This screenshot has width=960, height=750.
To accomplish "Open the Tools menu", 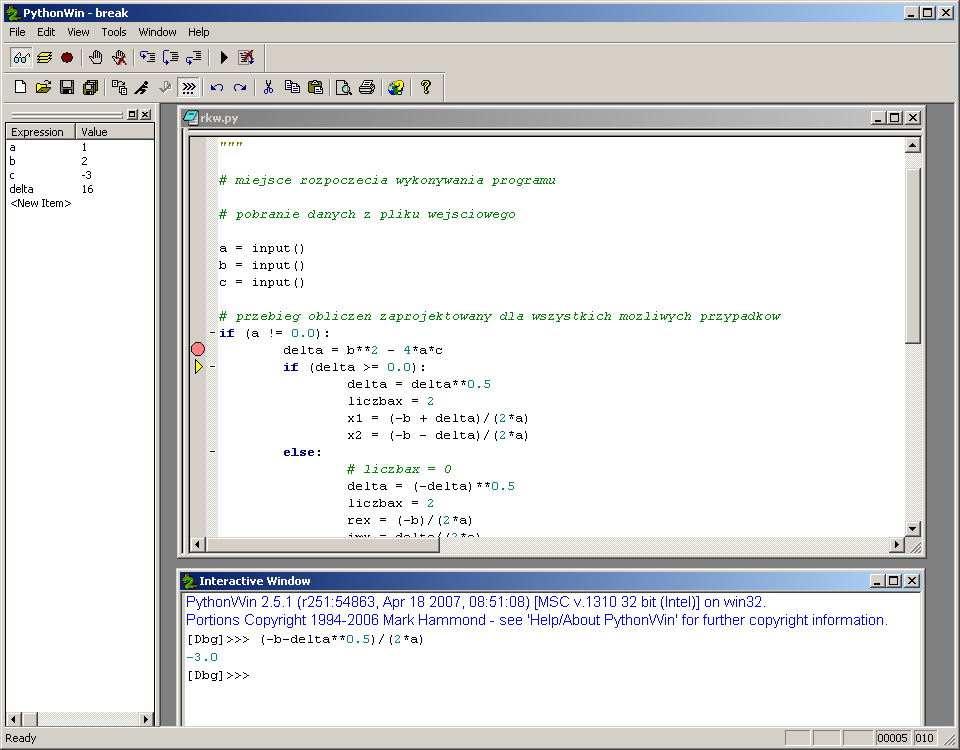I will point(114,32).
